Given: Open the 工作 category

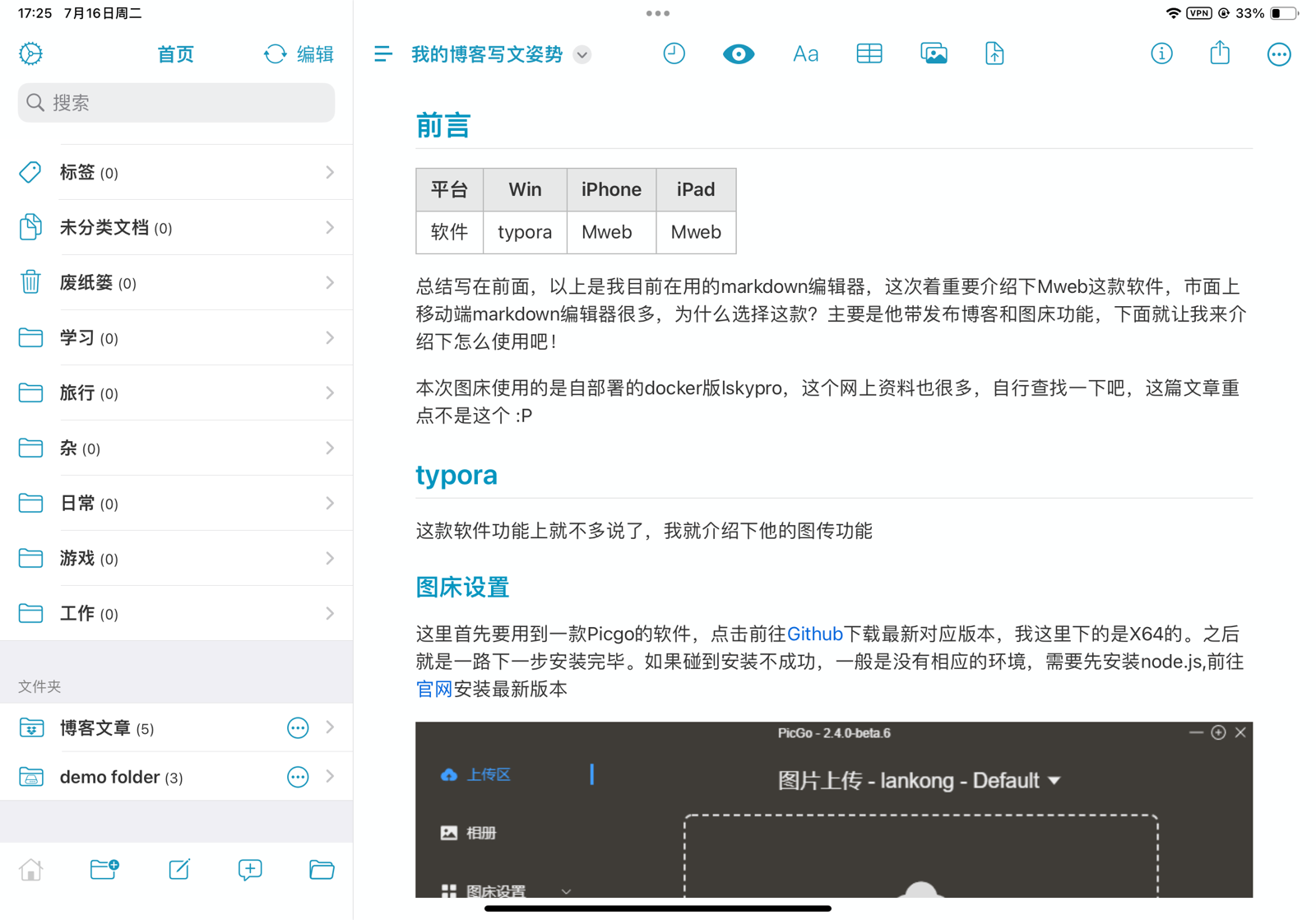Looking at the screenshot, I should pos(176,613).
